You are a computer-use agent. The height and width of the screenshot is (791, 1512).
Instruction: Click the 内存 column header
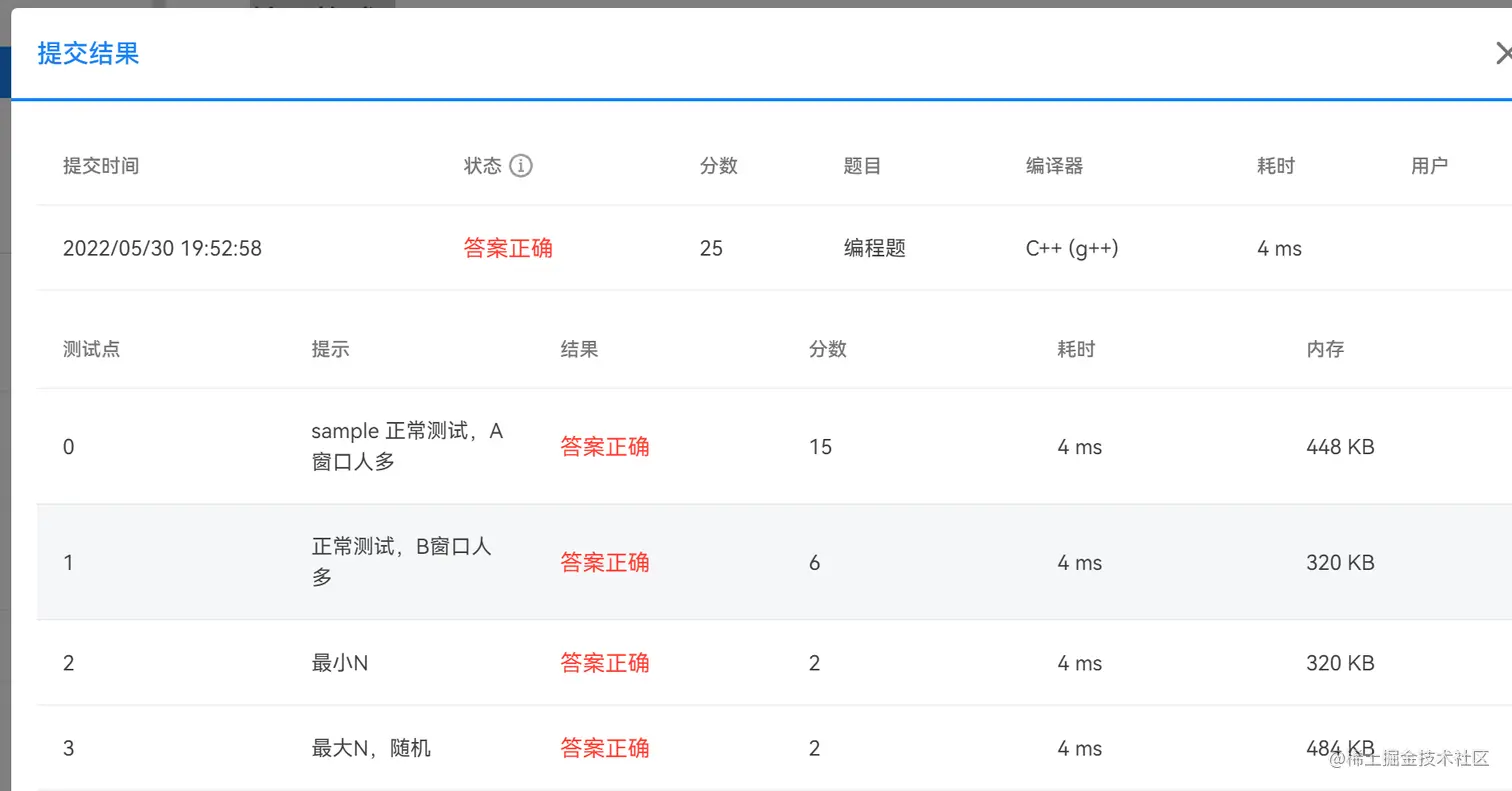coord(1325,349)
